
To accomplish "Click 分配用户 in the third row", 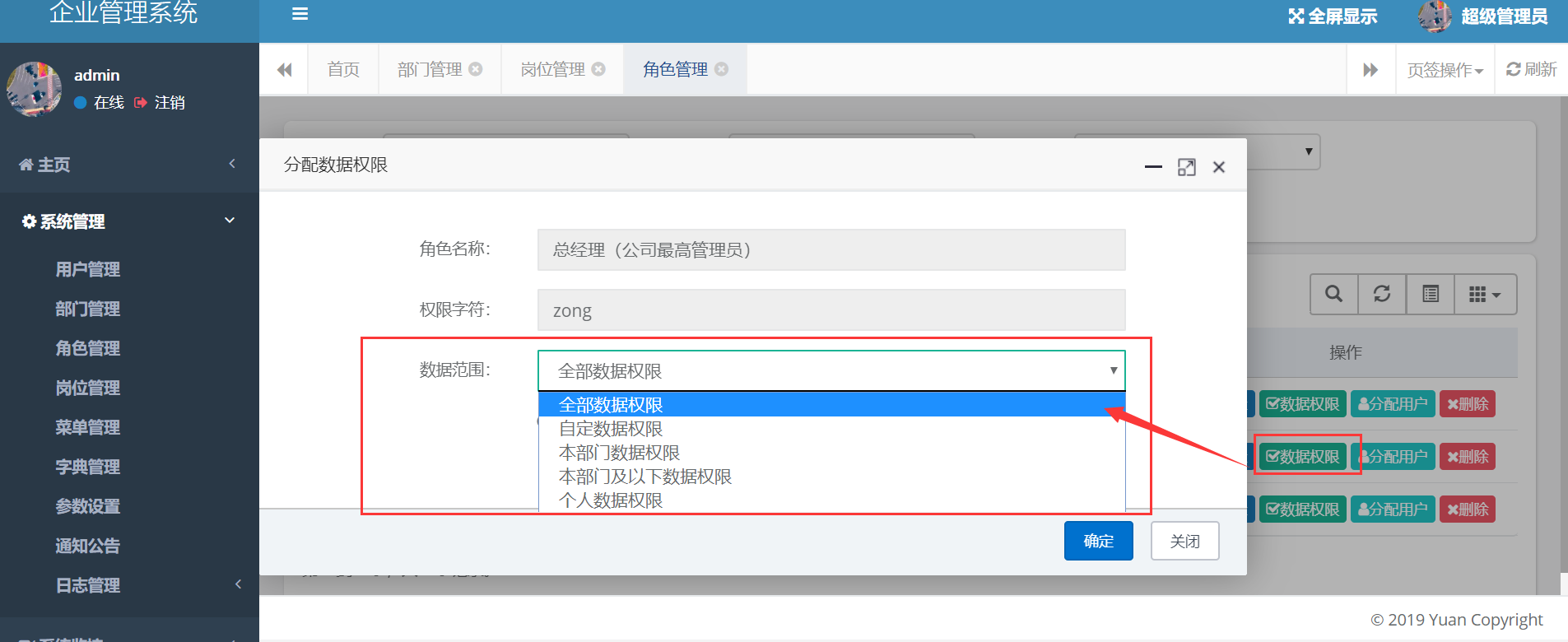I will coord(1393,509).
